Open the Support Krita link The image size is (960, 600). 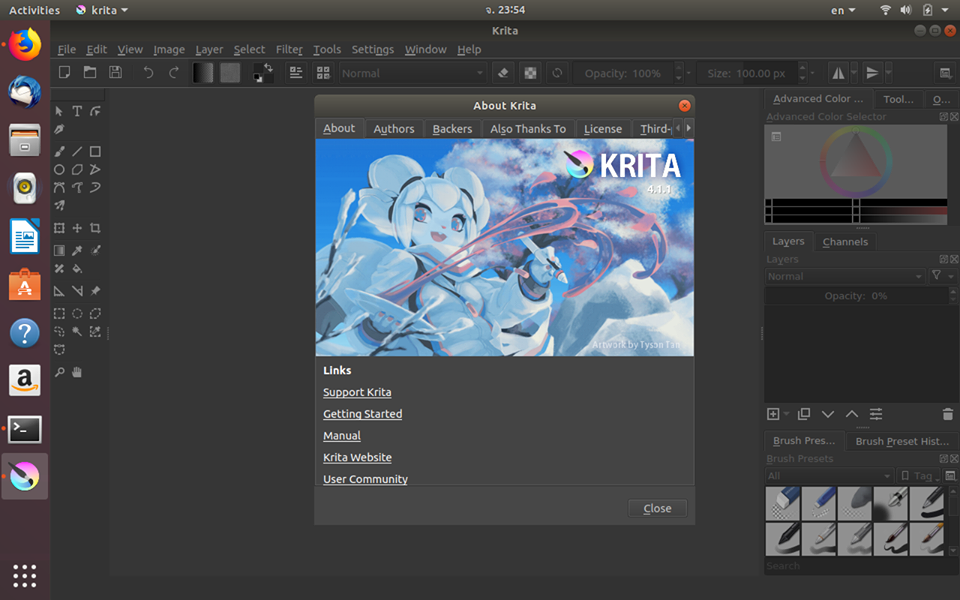coord(357,392)
